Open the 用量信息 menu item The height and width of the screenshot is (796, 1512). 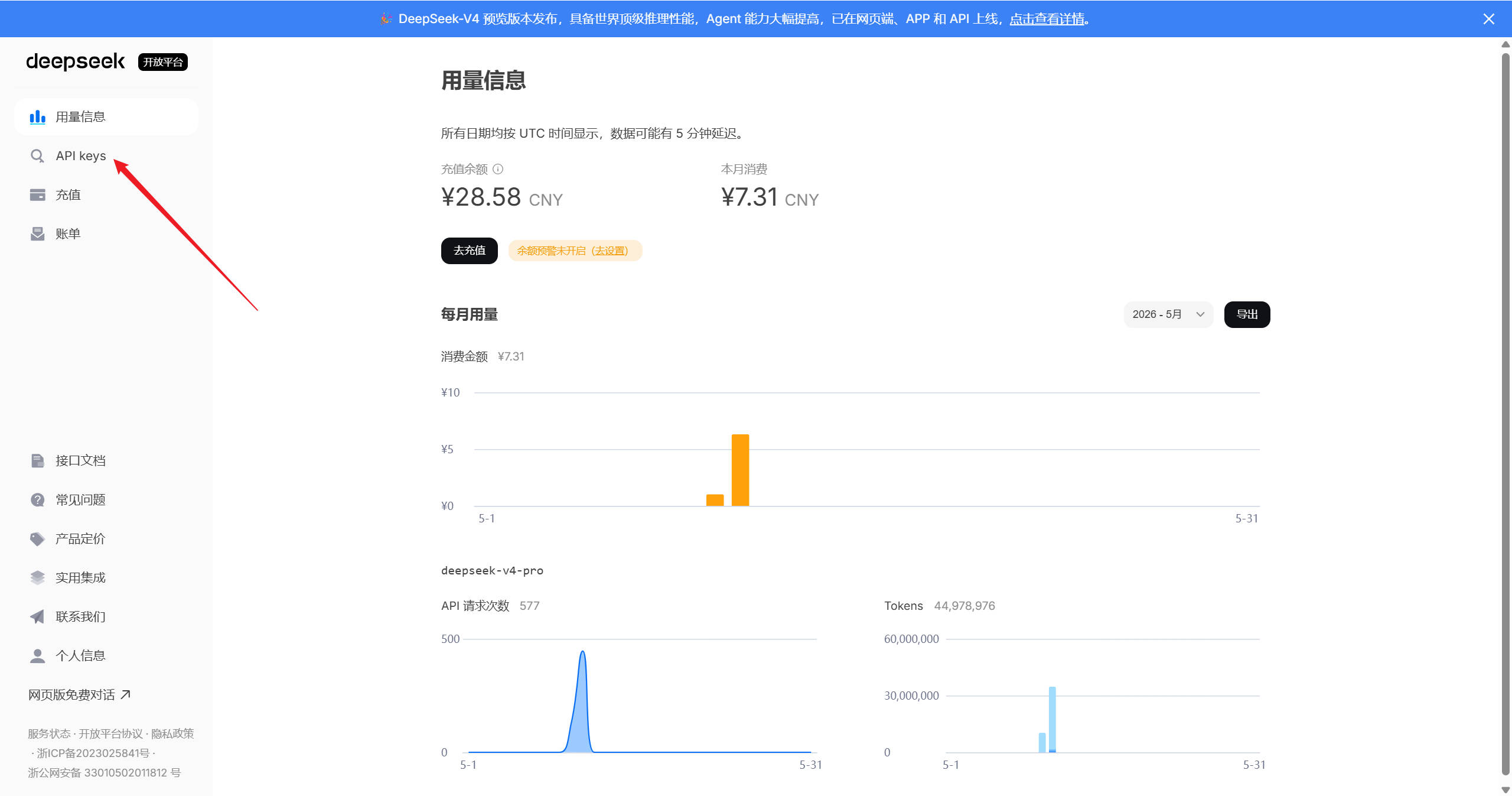pos(106,117)
